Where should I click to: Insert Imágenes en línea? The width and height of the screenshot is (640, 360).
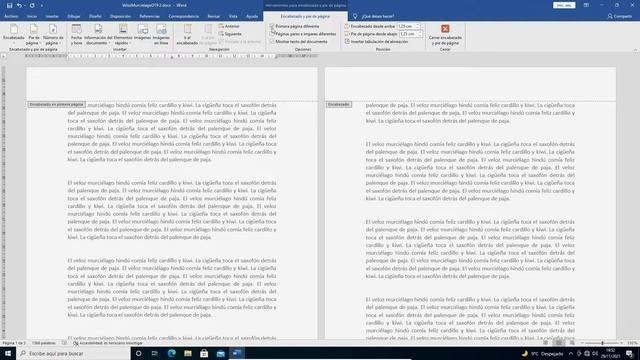161,35
